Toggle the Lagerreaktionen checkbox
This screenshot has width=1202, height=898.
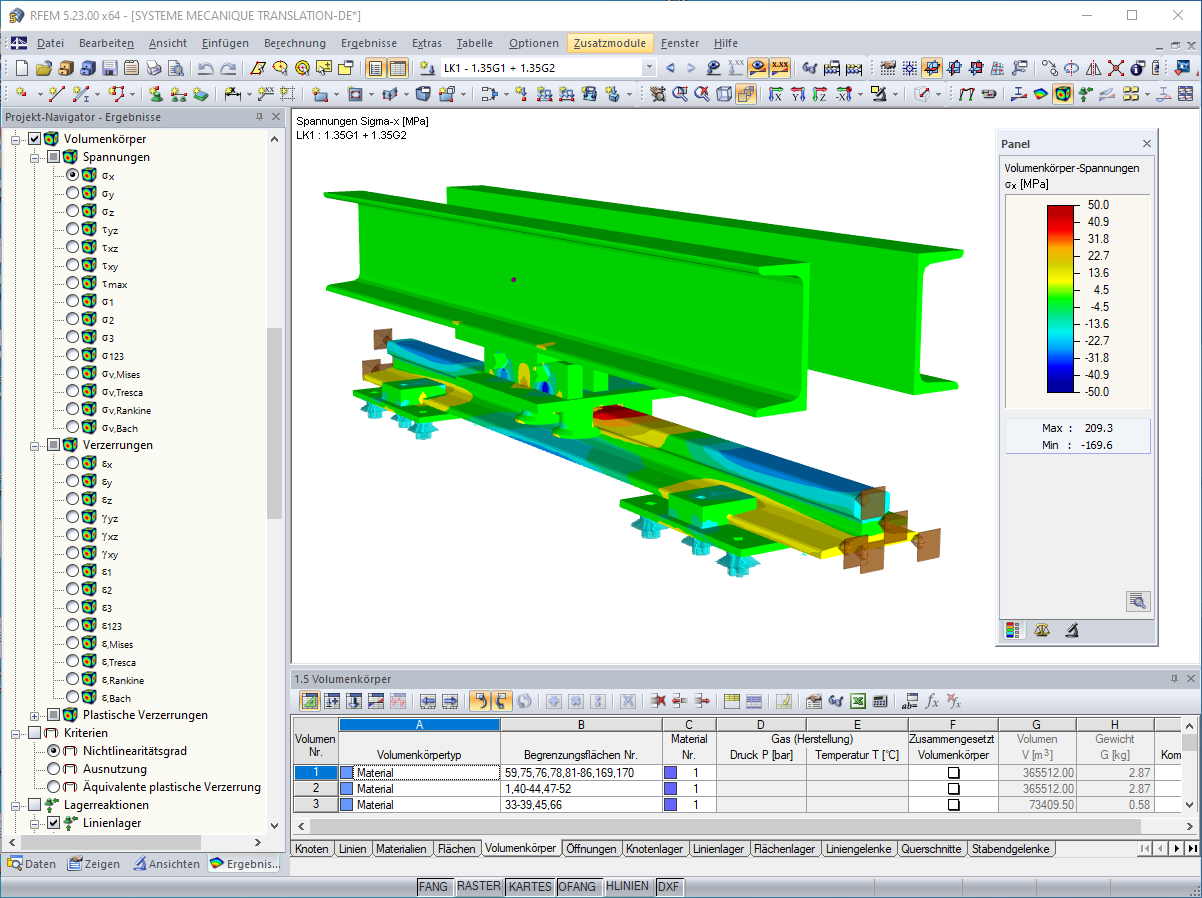pyautogui.click(x=35, y=805)
